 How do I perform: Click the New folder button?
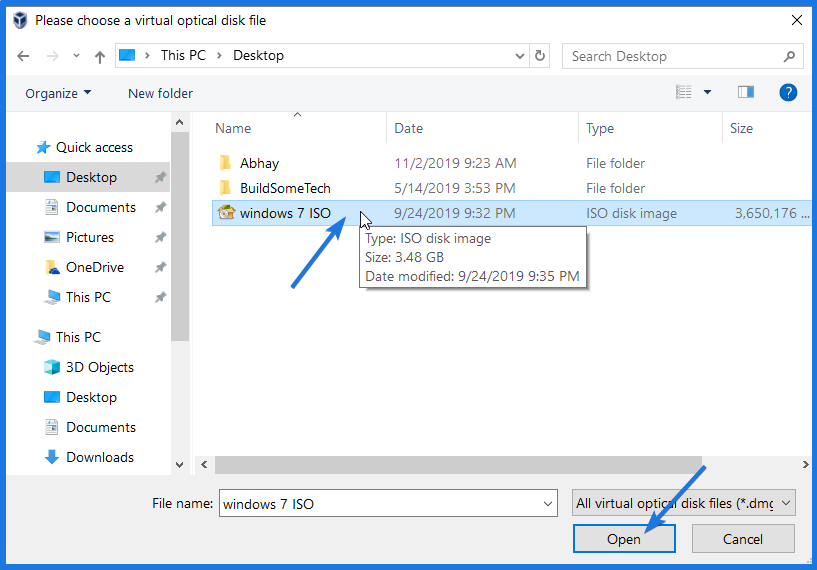click(160, 93)
